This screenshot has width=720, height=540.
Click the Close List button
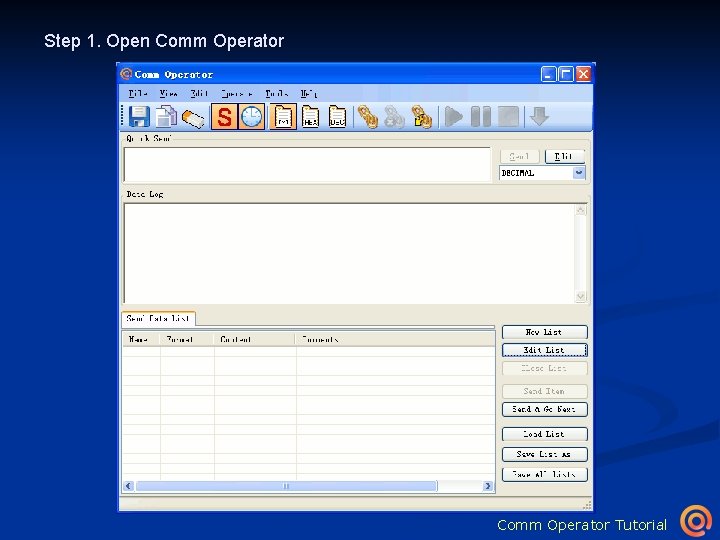(x=545, y=368)
